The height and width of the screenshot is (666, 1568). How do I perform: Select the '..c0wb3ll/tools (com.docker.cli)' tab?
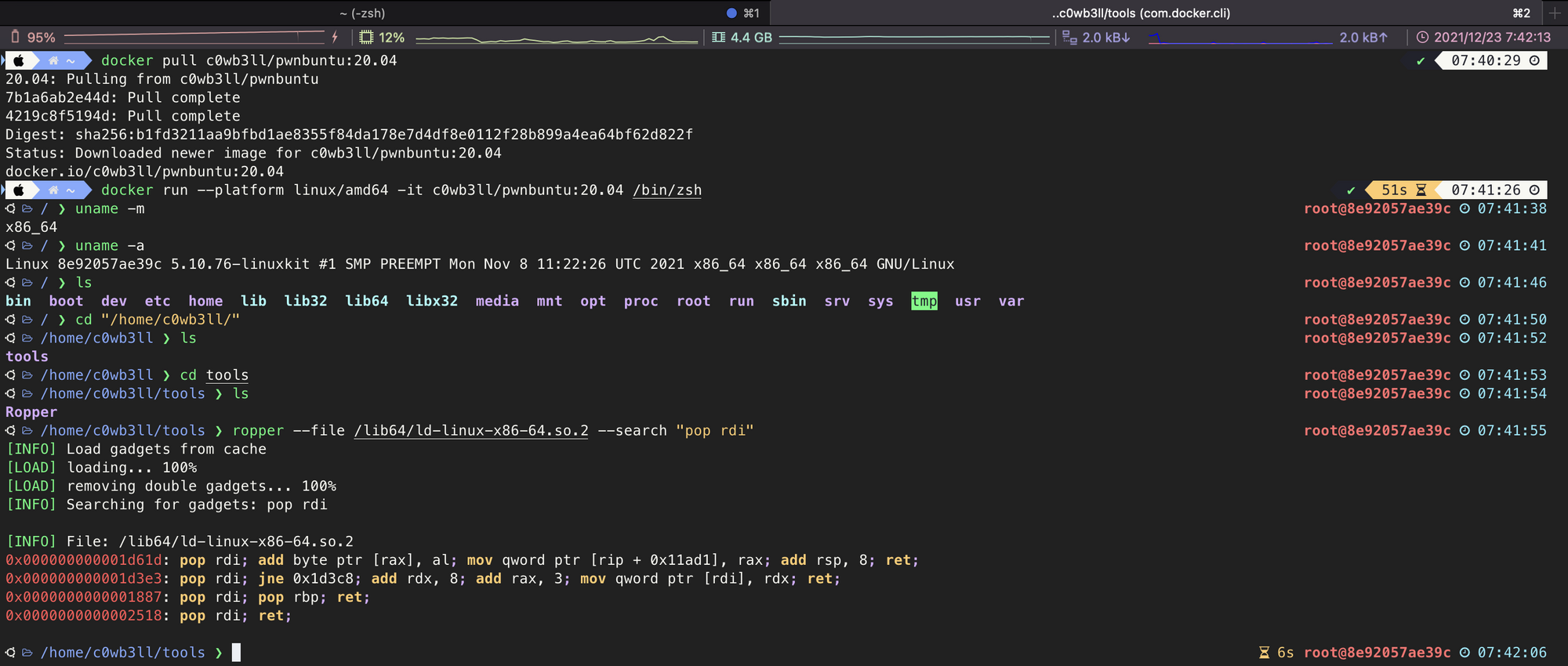(x=1141, y=13)
